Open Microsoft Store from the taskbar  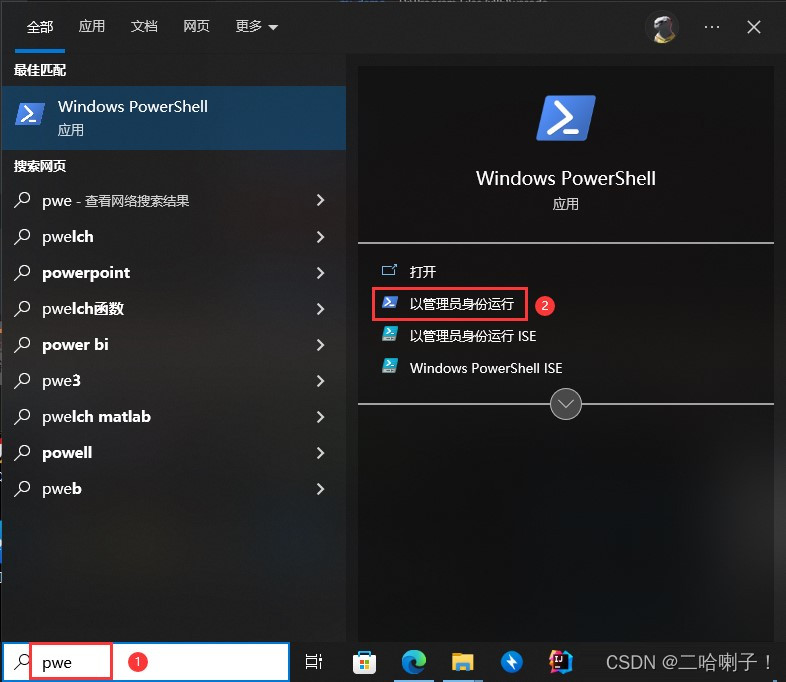pos(364,662)
